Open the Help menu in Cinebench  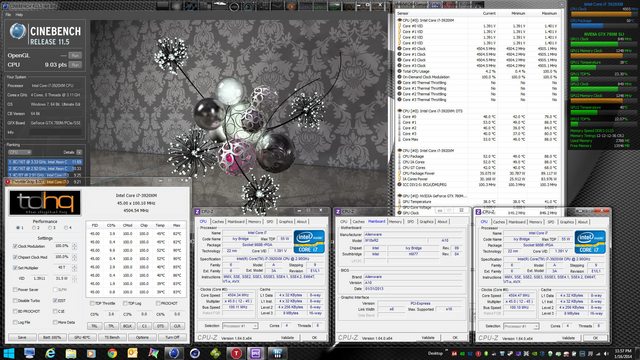(x=19, y=14)
